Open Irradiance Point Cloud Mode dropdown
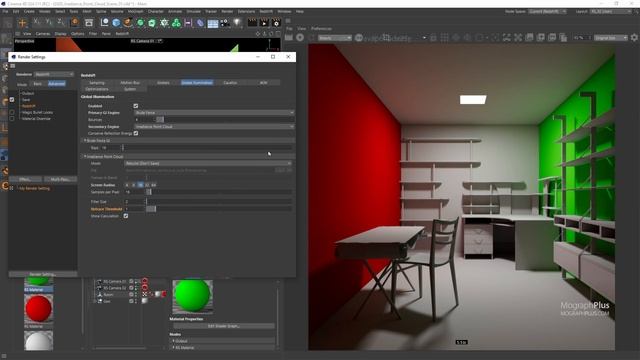 point(208,163)
